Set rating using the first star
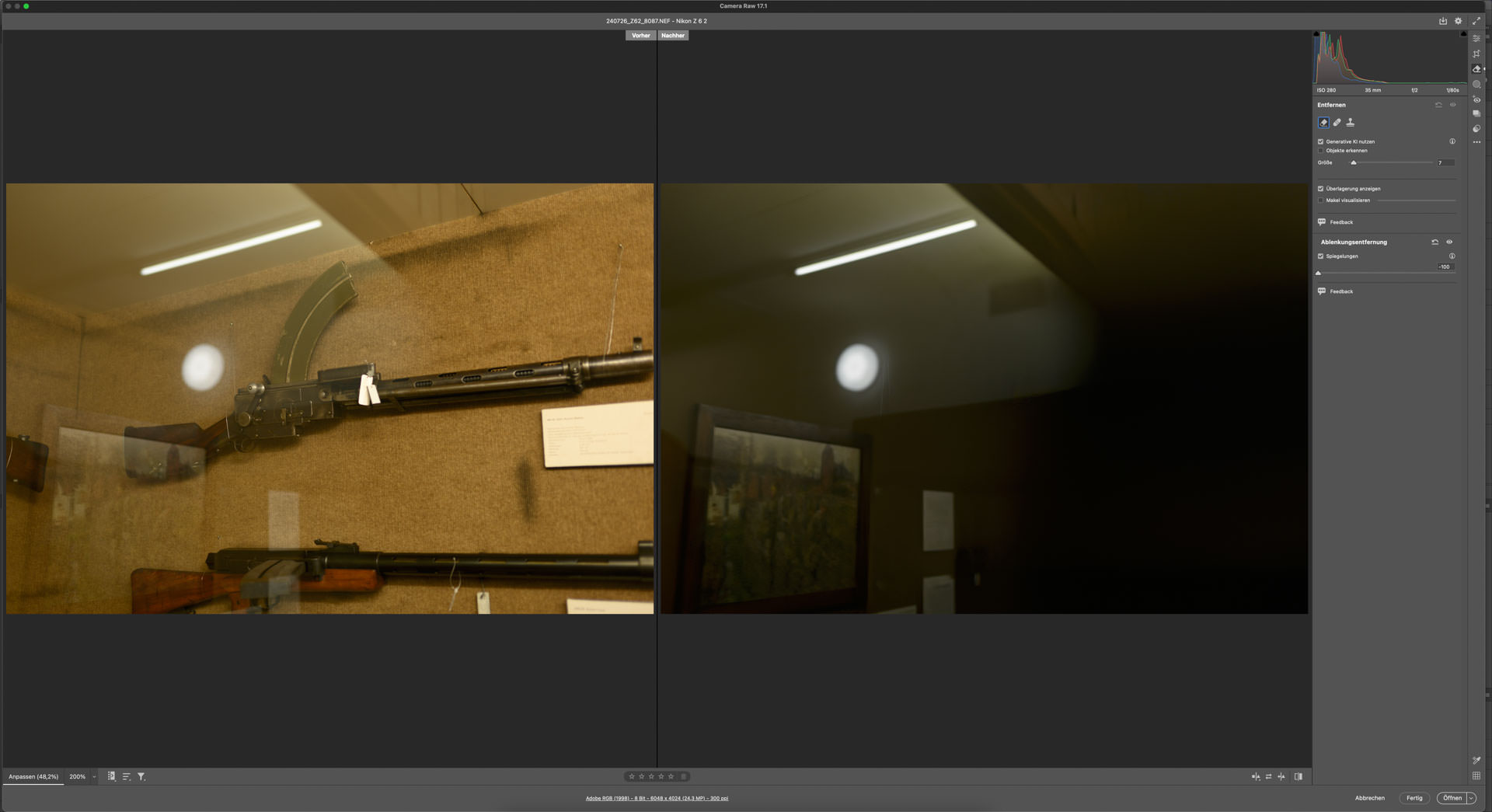This screenshot has height=812, width=1492. tap(632, 776)
